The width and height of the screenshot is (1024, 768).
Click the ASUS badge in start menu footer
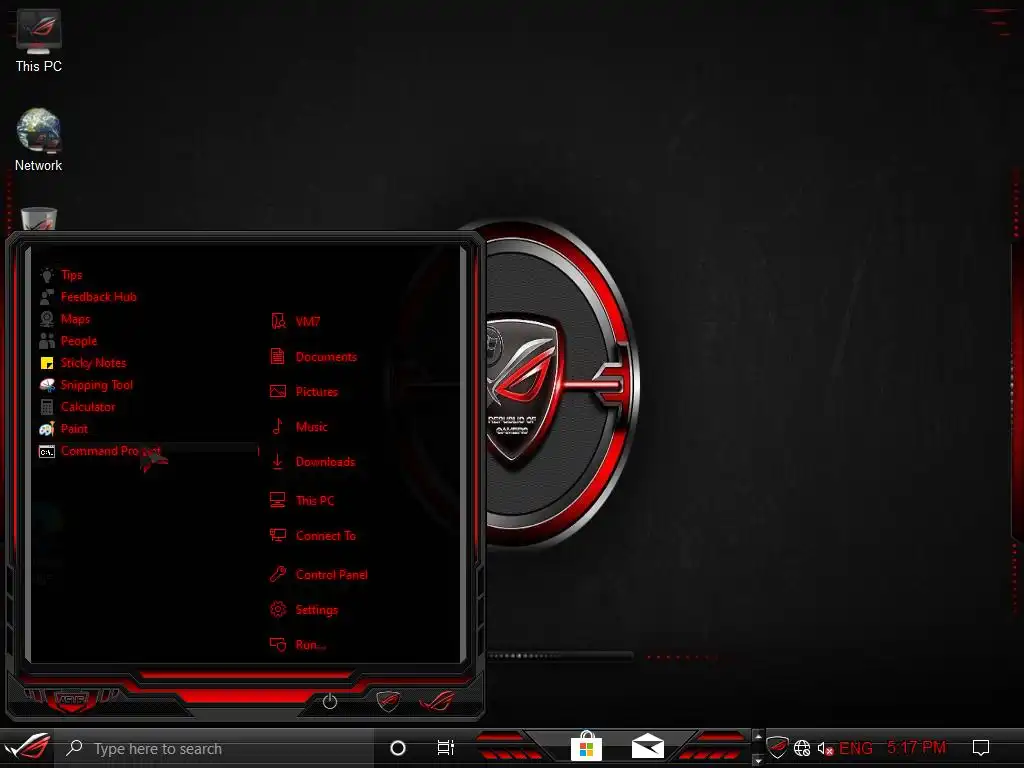(x=71, y=701)
